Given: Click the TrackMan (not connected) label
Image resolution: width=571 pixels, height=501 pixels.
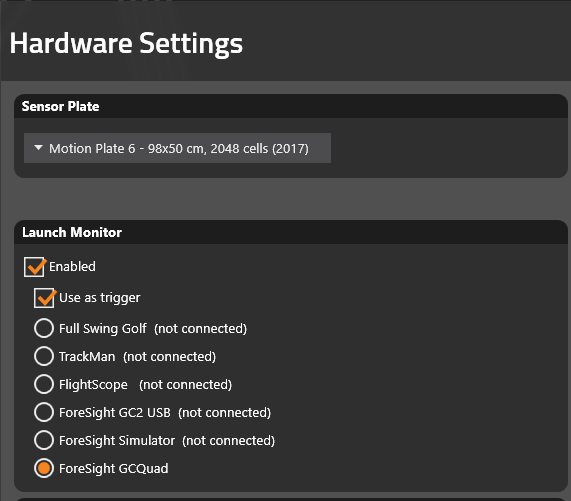Looking at the screenshot, I should click(137, 356).
